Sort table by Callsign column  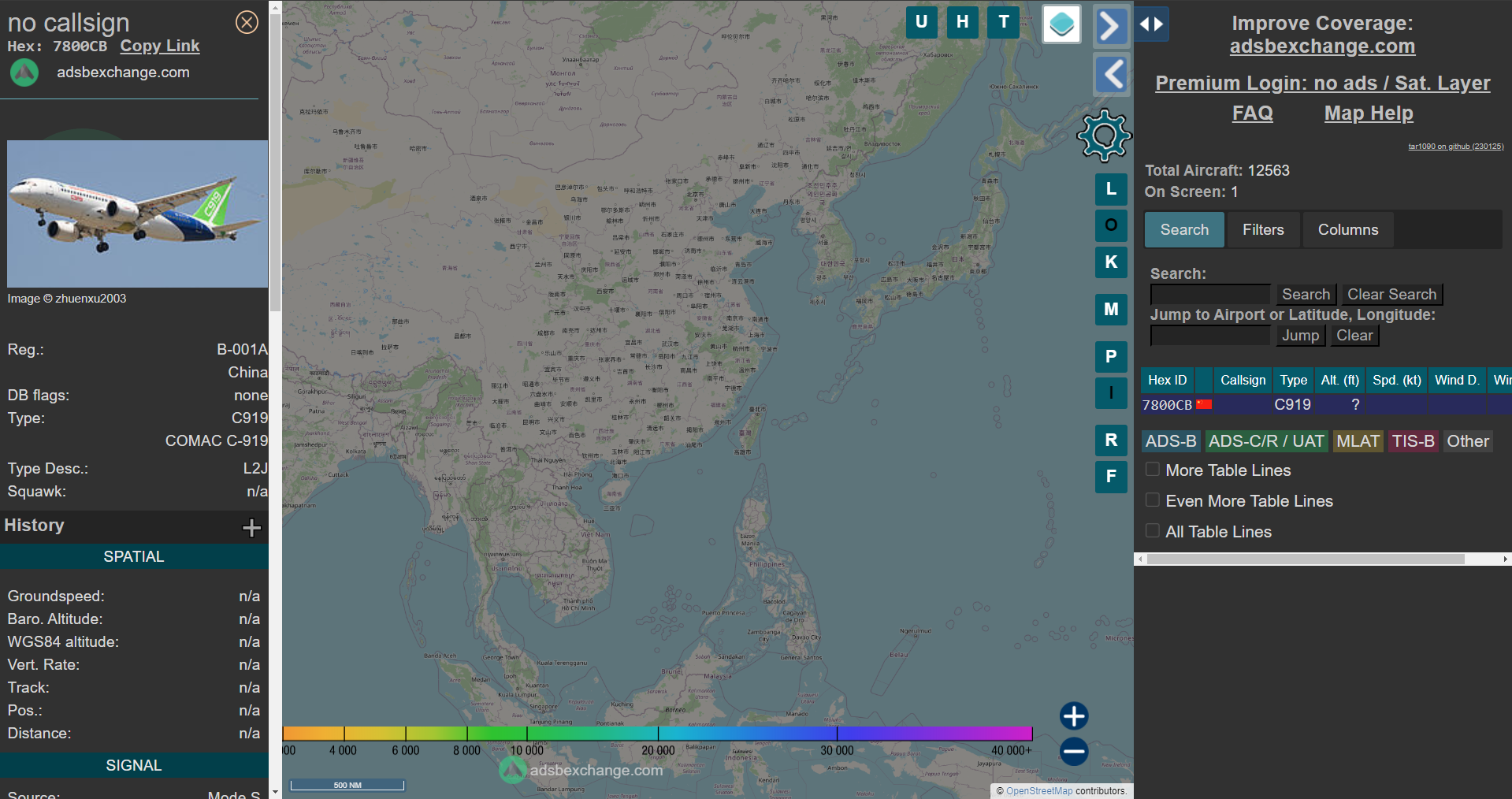[1243, 380]
